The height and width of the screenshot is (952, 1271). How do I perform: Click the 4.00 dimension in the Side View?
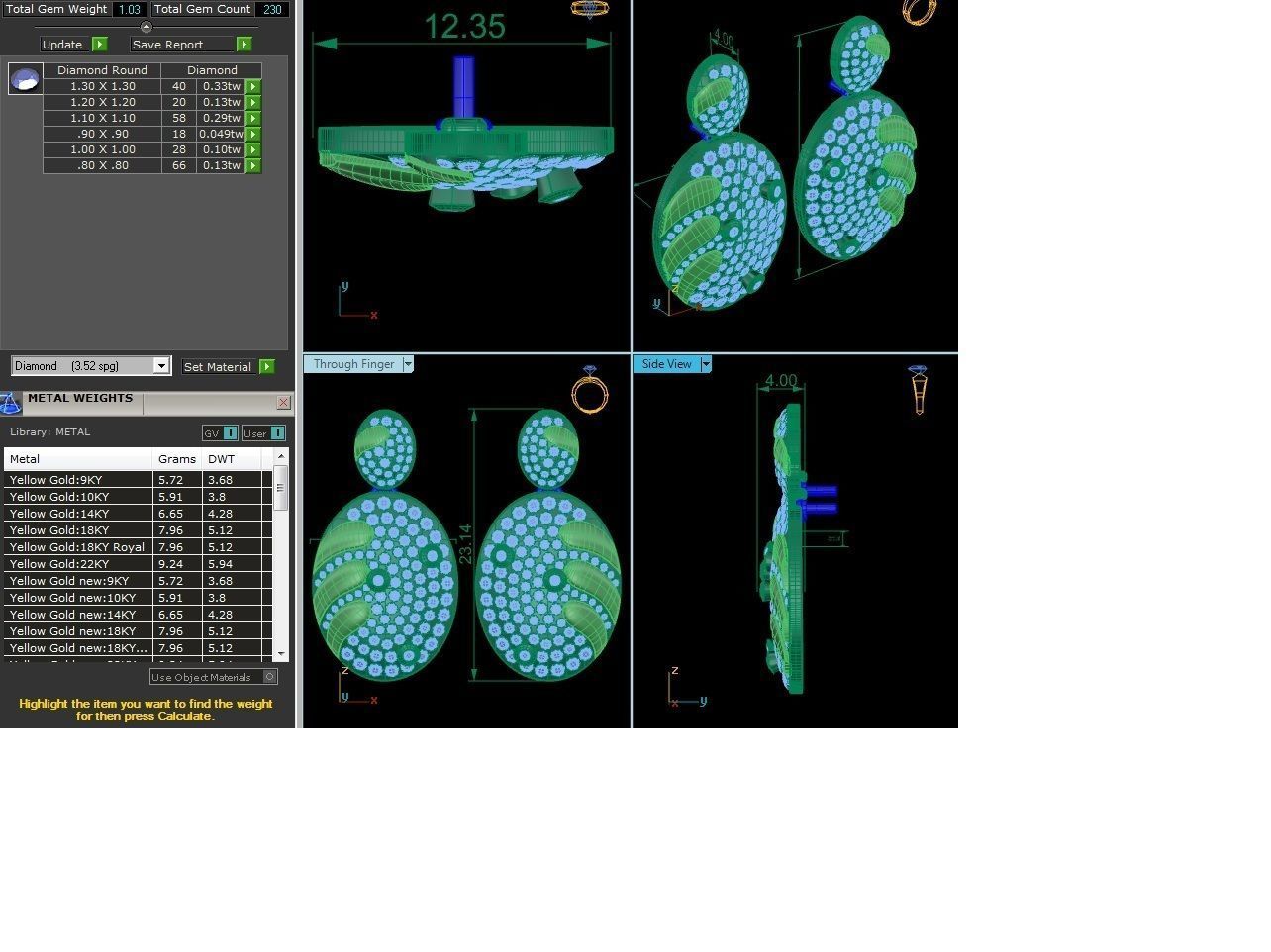pos(781,381)
